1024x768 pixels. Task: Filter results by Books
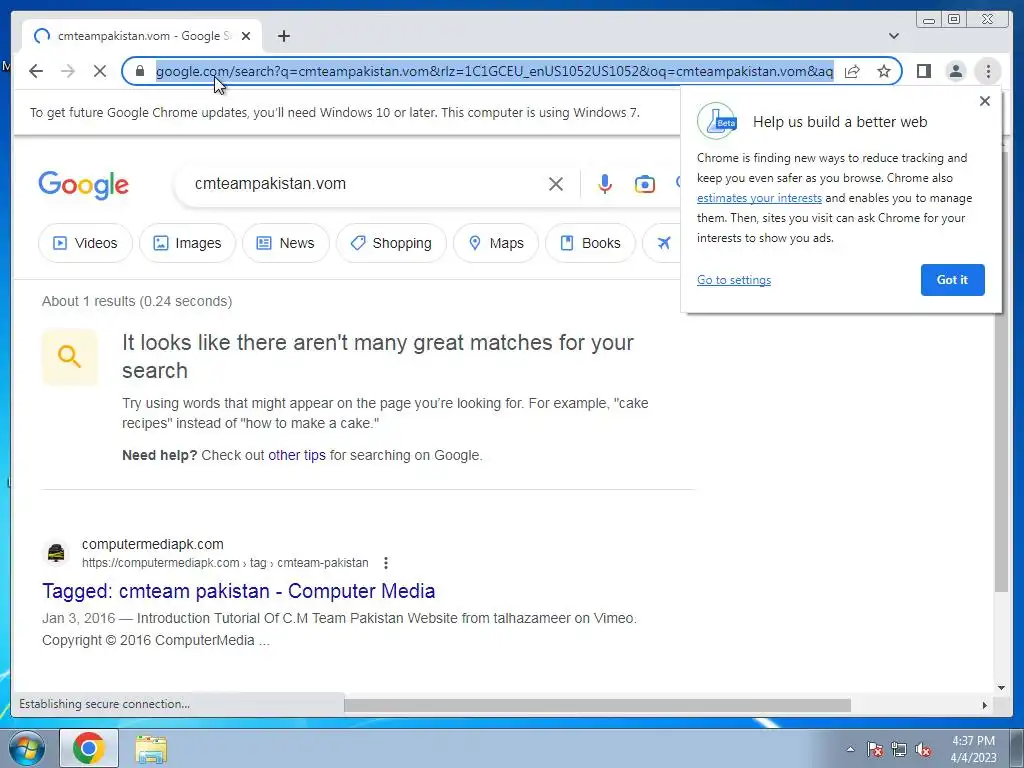point(590,243)
